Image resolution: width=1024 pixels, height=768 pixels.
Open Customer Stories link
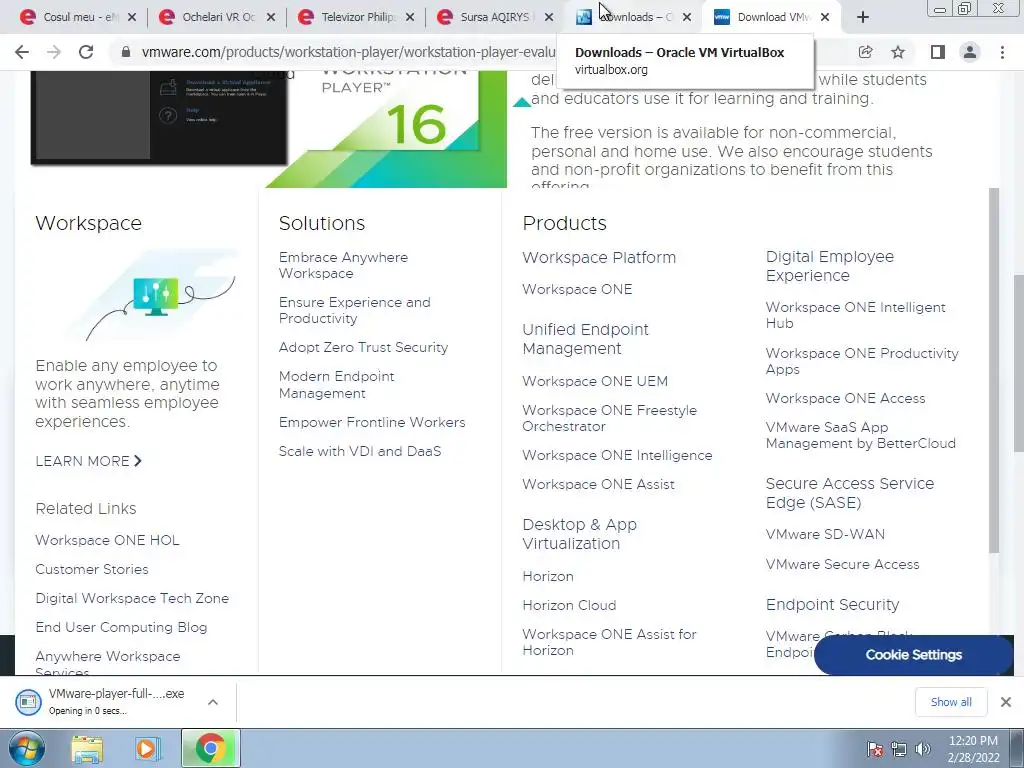coord(91,569)
